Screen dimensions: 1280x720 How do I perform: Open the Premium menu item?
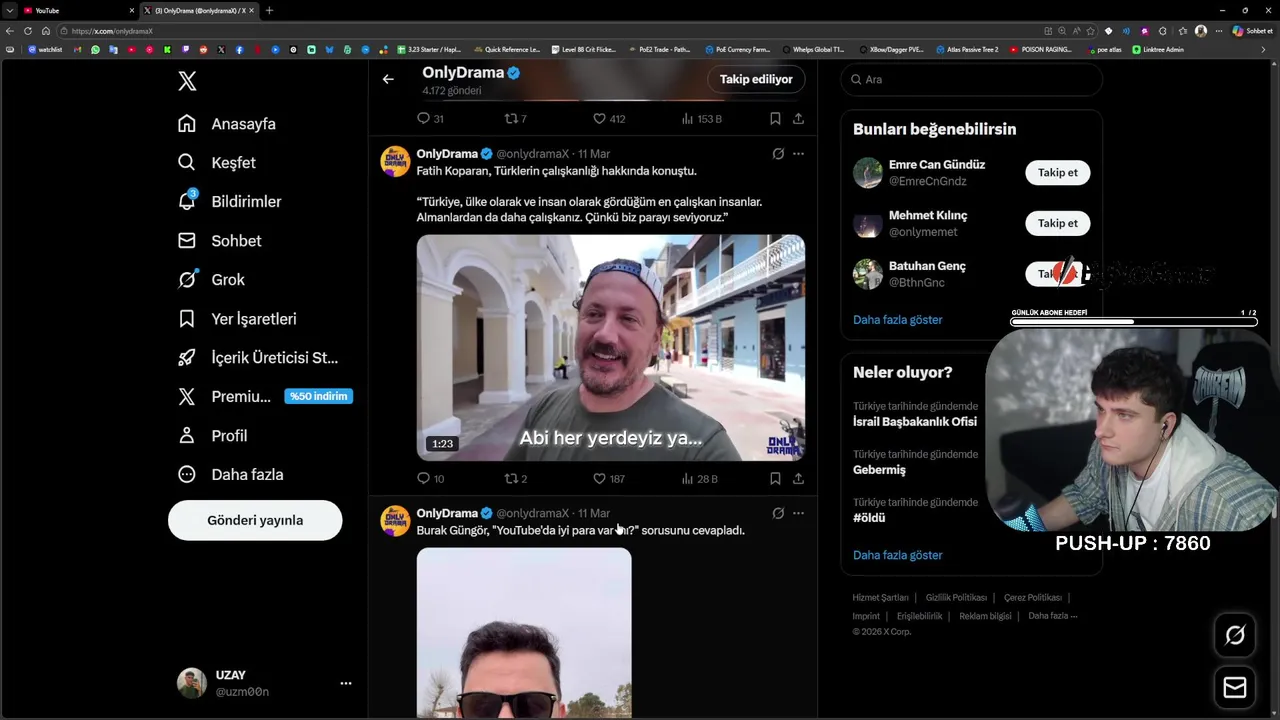click(x=263, y=397)
